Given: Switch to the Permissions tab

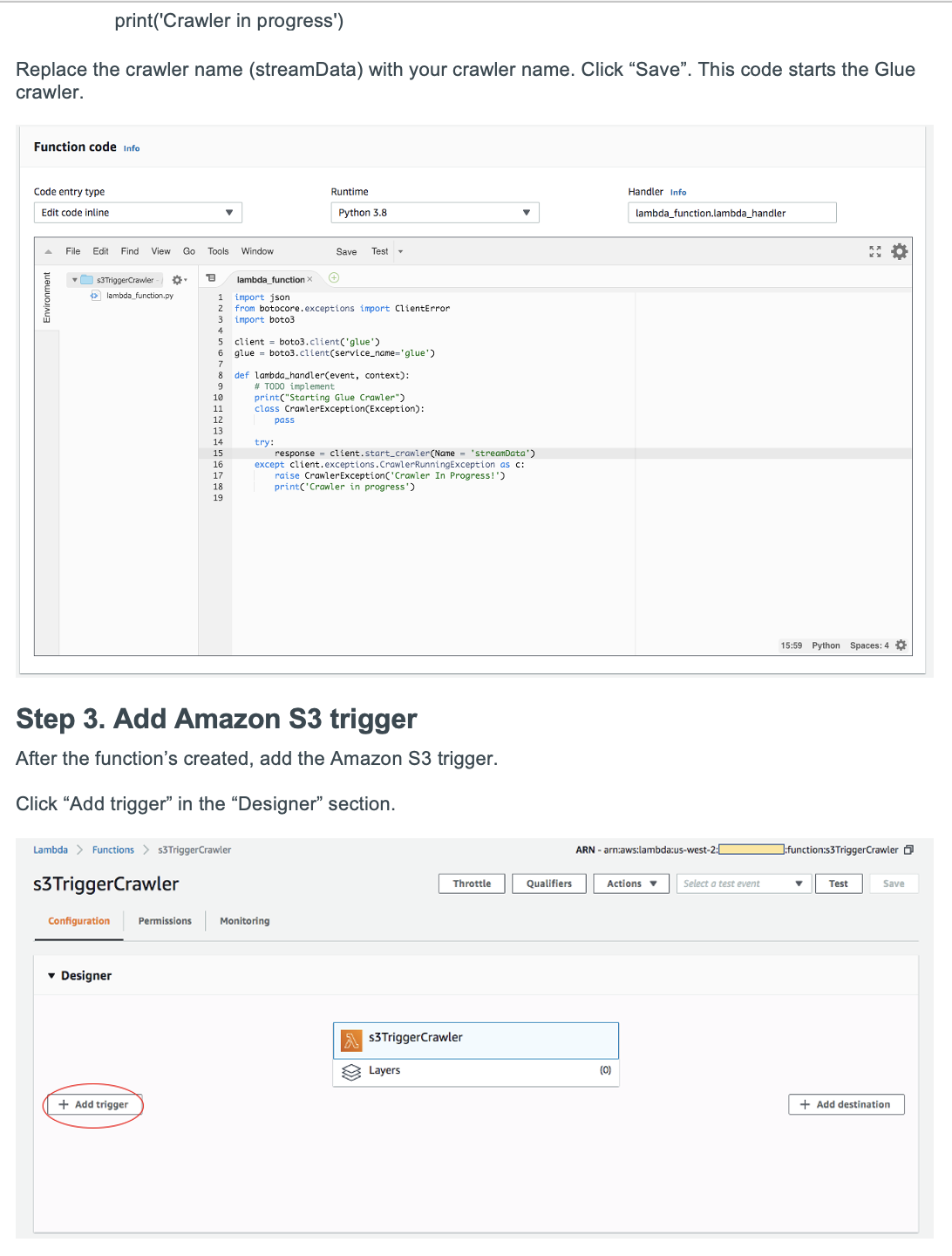Looking at the screenshot, I should click(x=165, y=921).
